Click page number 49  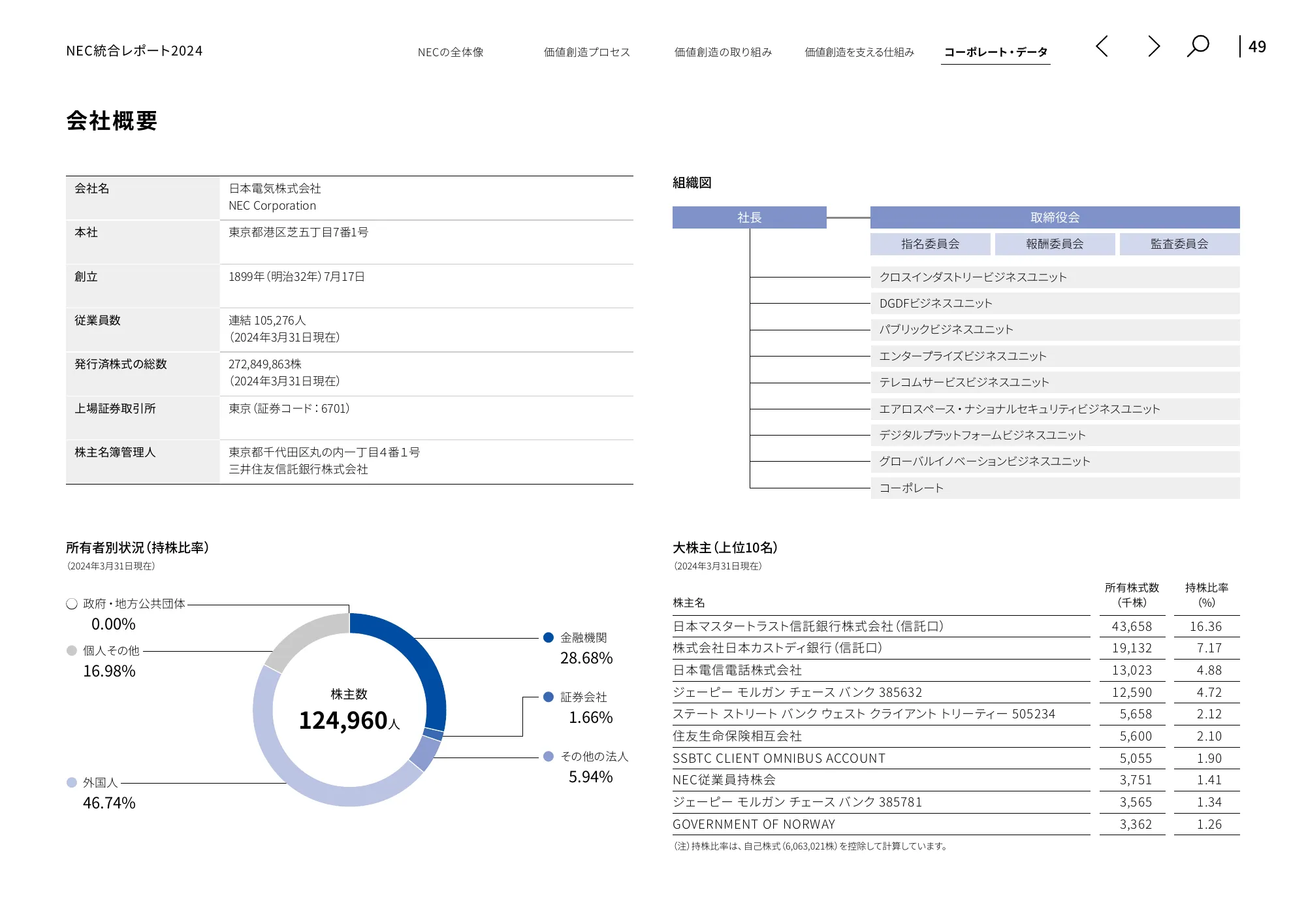pyautogui.click(x=1257, y=47)
